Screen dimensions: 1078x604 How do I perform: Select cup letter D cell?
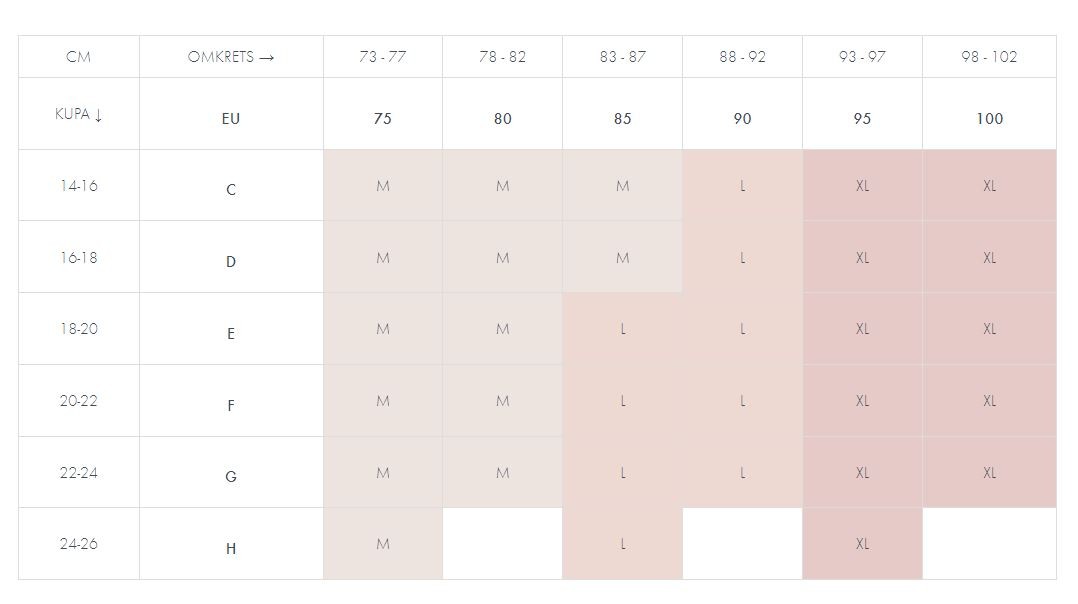tap(231, 261)
